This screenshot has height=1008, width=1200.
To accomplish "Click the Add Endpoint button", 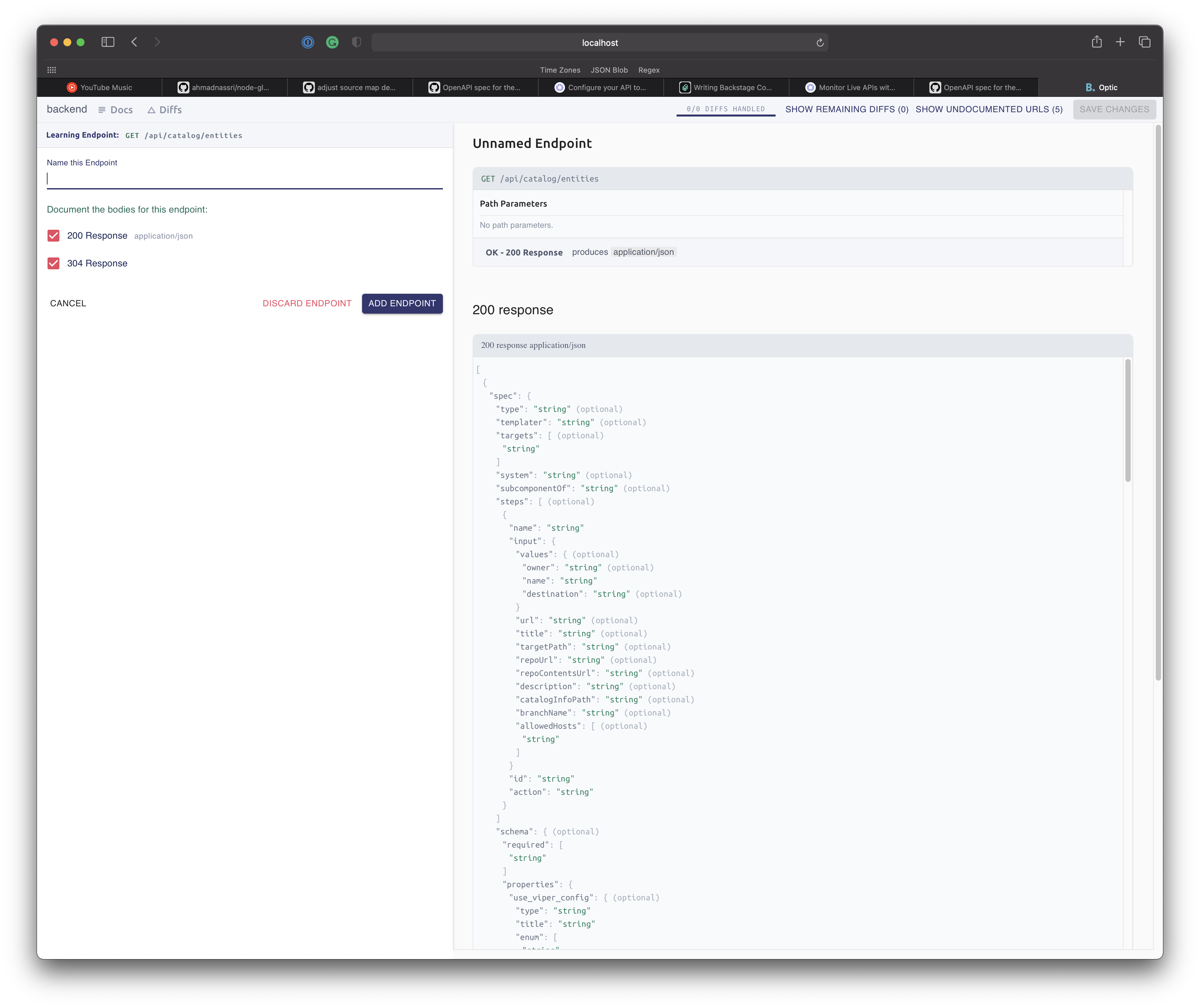I will (402, 303).
